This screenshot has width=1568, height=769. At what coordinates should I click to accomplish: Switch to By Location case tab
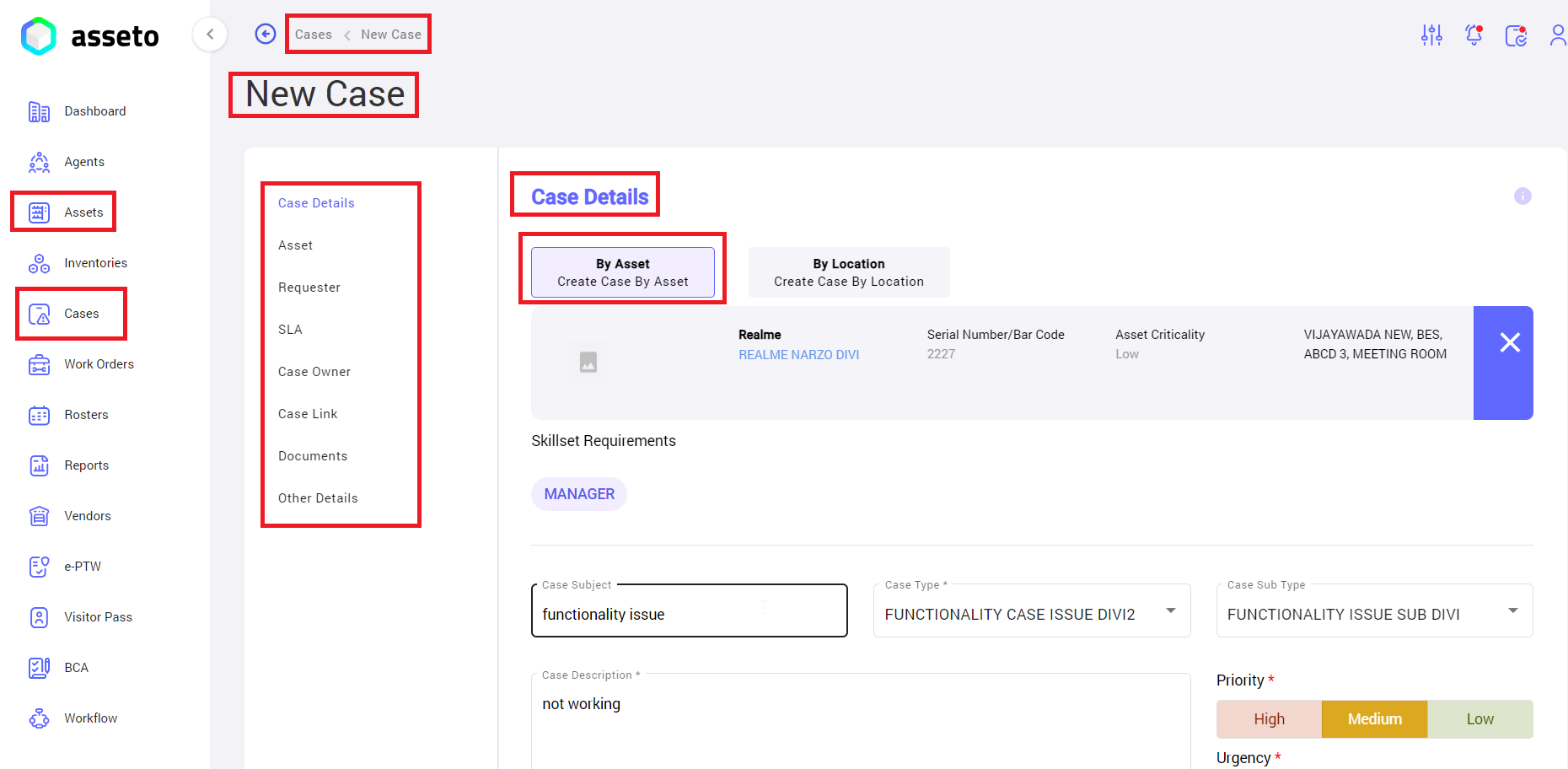[848, 272]
